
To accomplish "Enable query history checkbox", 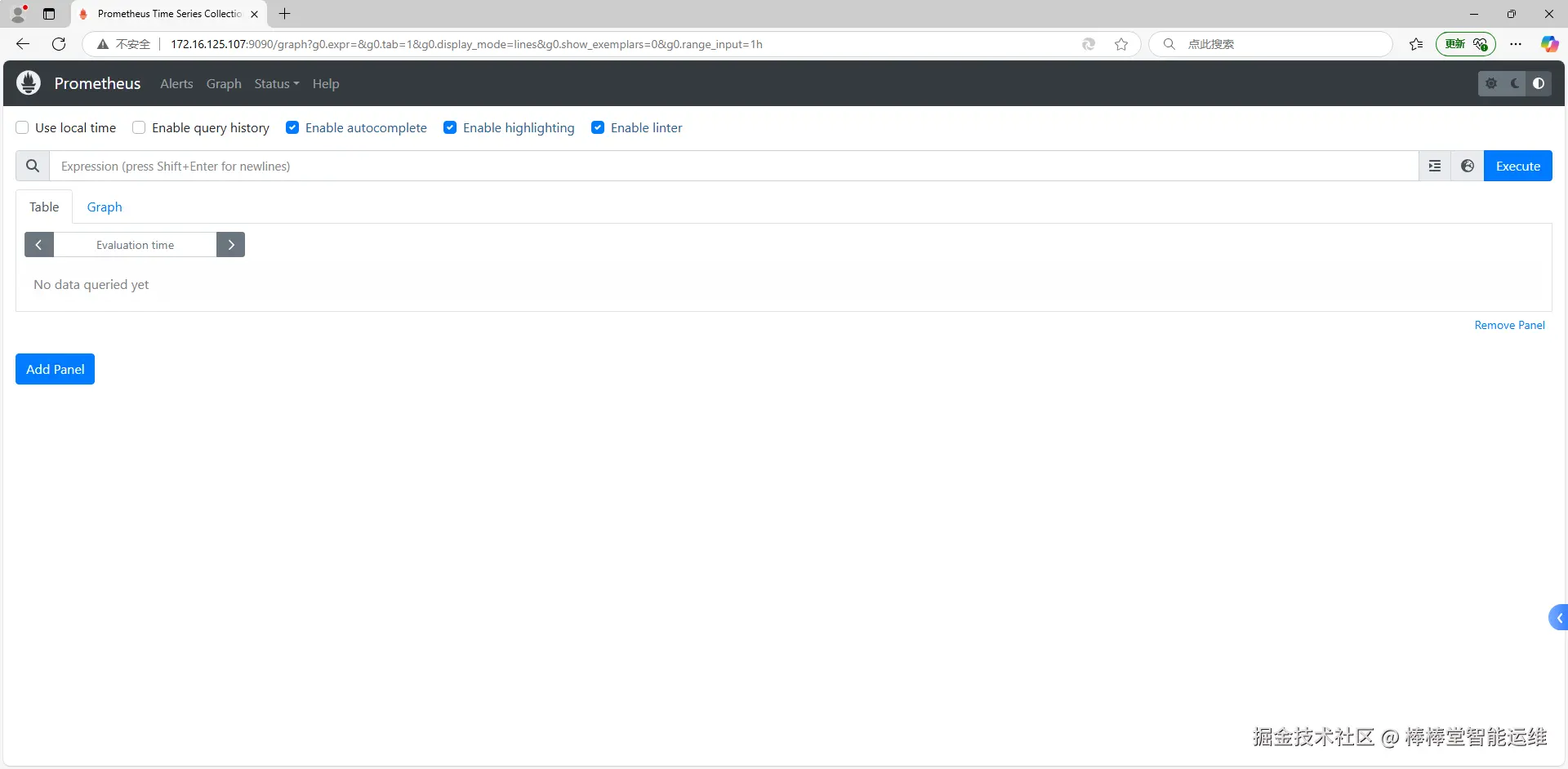I will pos(139,127).
